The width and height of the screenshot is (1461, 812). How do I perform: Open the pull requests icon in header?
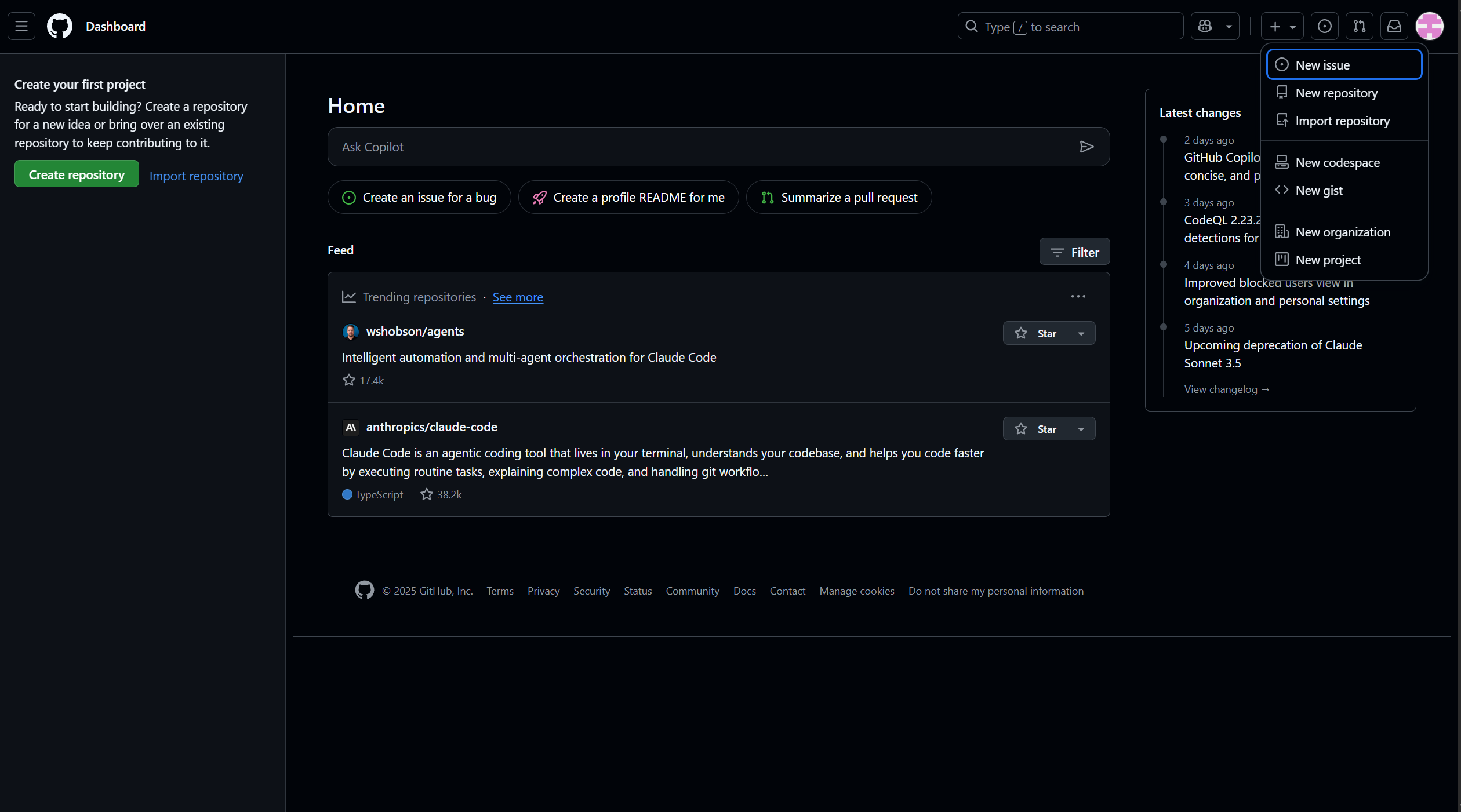(1359, 26)
